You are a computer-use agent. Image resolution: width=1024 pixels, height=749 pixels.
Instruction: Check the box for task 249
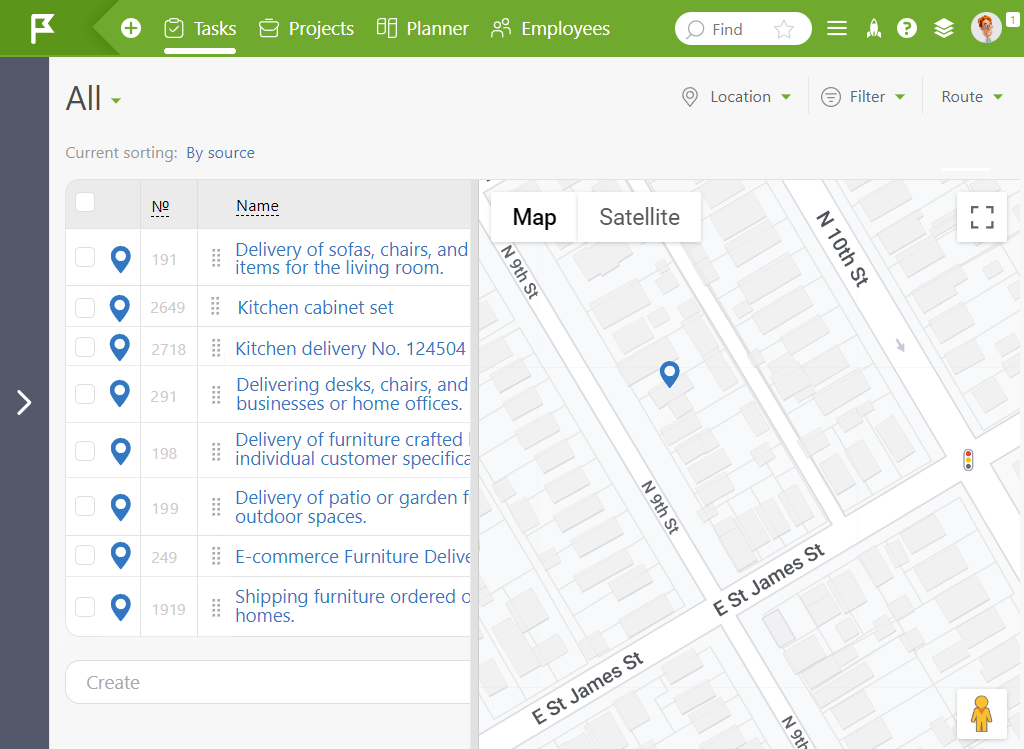point(85,555)
